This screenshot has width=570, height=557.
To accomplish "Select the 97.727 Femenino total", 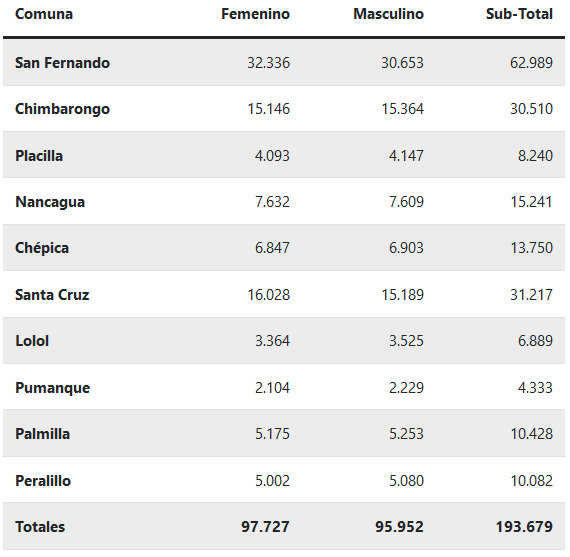I will pyautogui.click(x=265, y=527).
